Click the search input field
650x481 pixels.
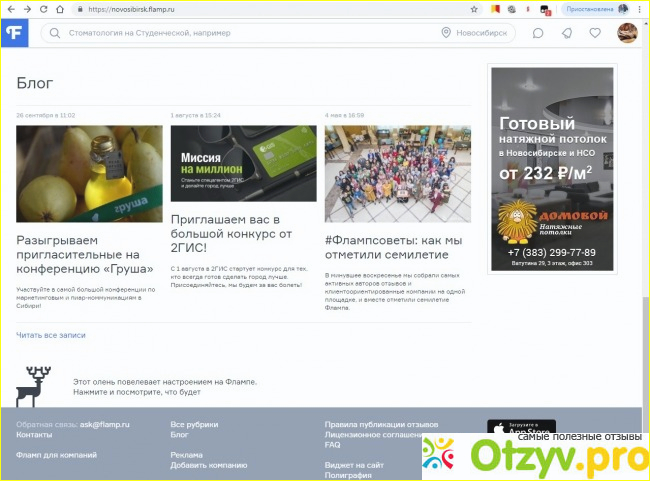(x=240, y=33)
